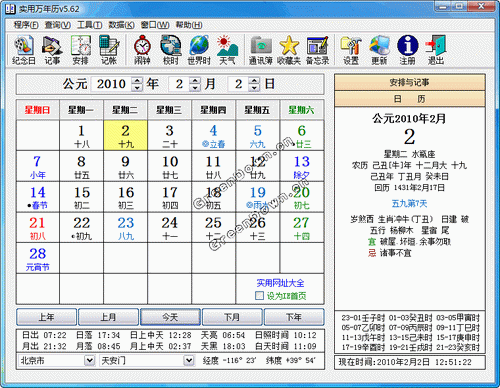Click the 回历 1431年2月17日 text
The image size is (500, 388).
pyautogui.click(x=409, y=188)
